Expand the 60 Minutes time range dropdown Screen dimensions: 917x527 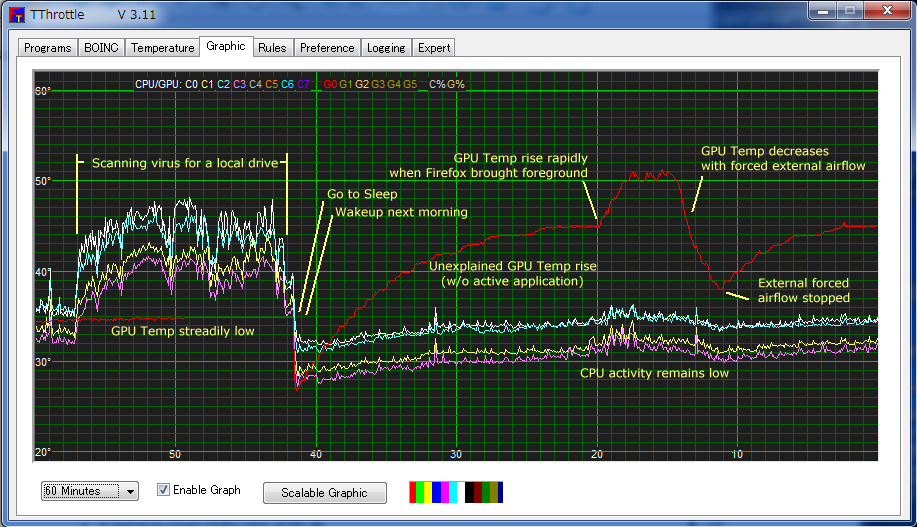click(89, 491)
